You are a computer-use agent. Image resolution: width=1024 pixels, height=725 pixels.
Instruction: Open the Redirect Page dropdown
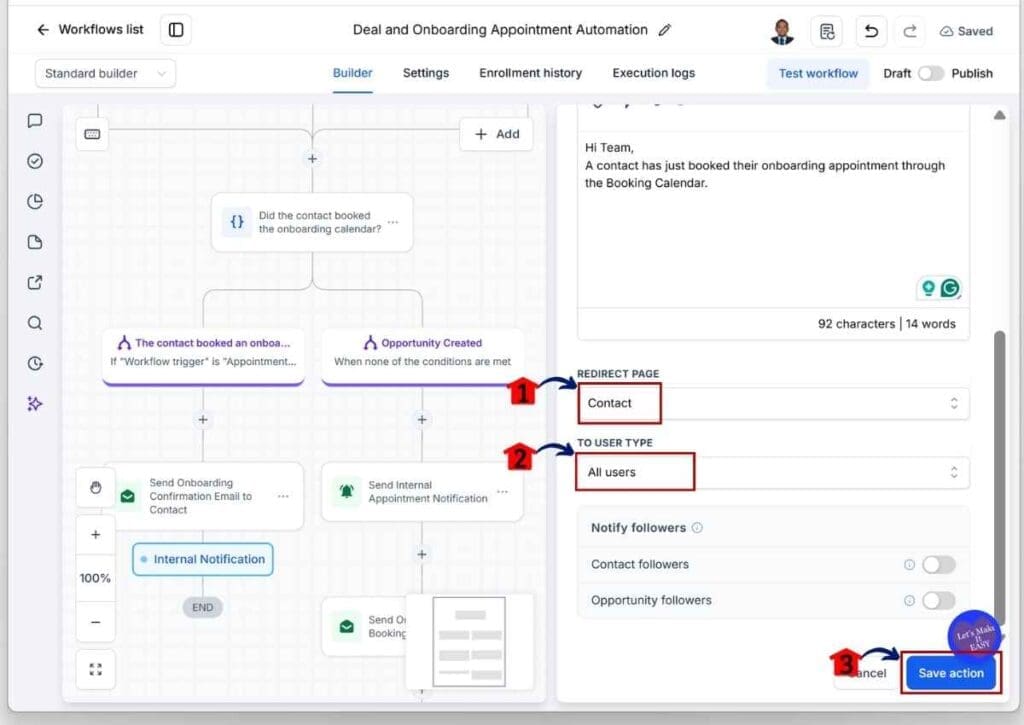coord(773,403)
